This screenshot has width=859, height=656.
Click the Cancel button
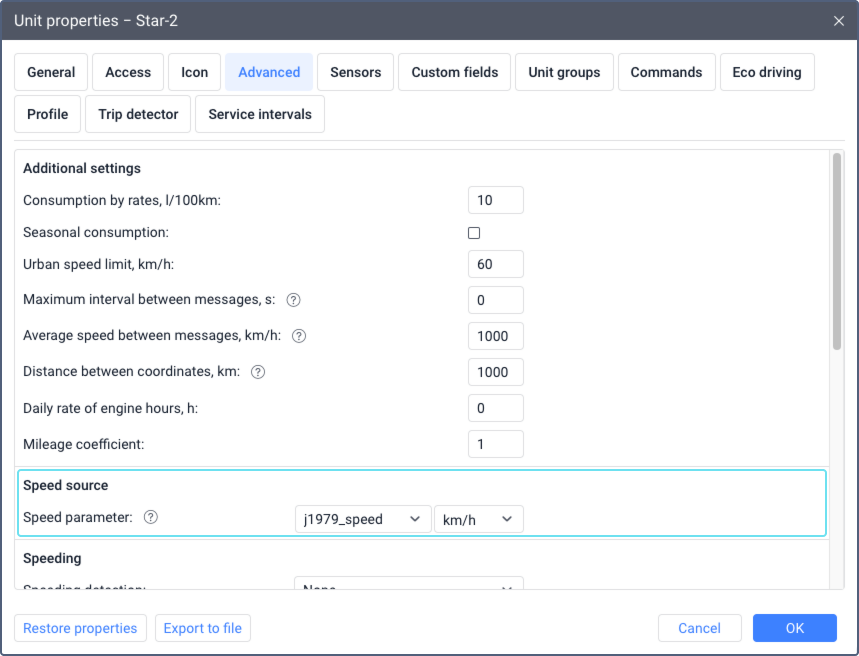pyautogui.click(x=699, y=628)
